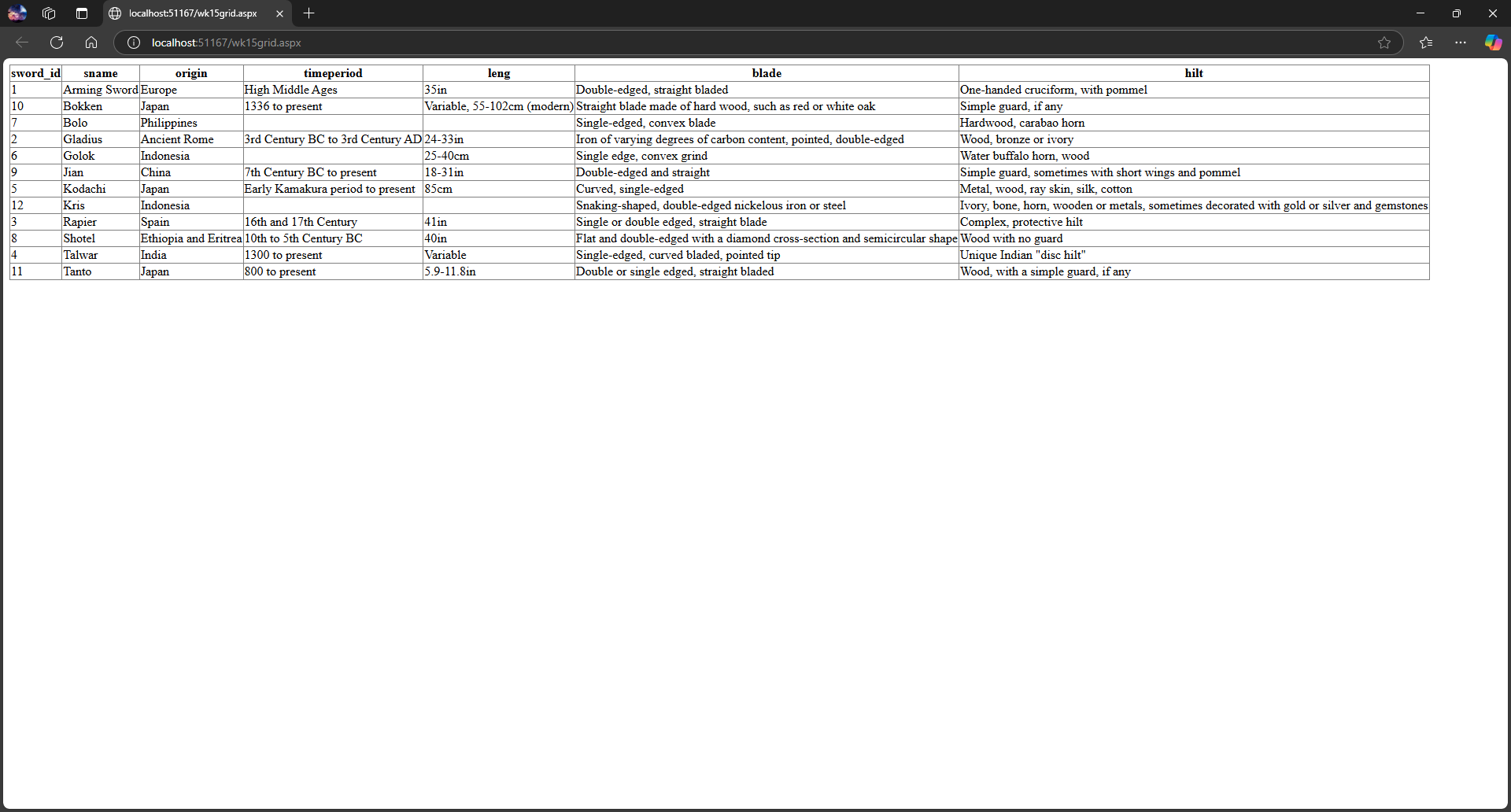
Task: Click the Early Kamakura period to present cell
Action: pyautogui.click(x=333, y=189)
